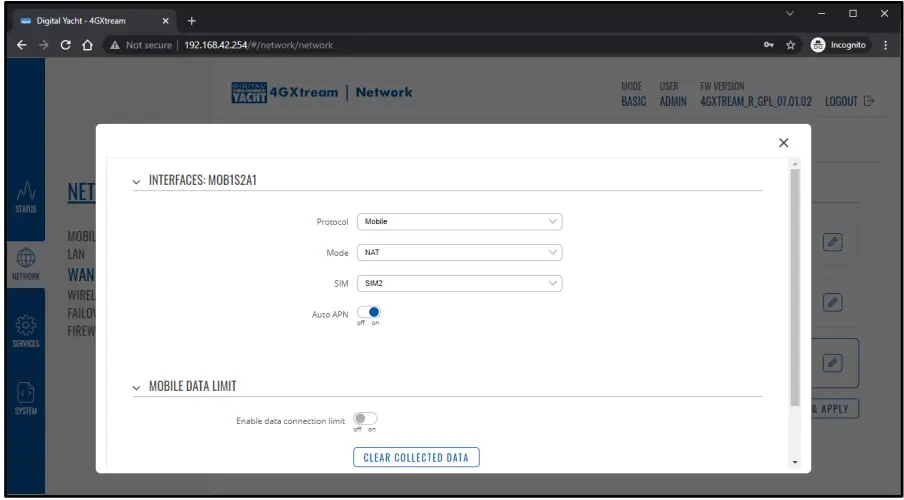Image resolution: width=904 pixels, height=500 pixels.
Task: Click the browser back arrow
Action: tap(19, 45)
